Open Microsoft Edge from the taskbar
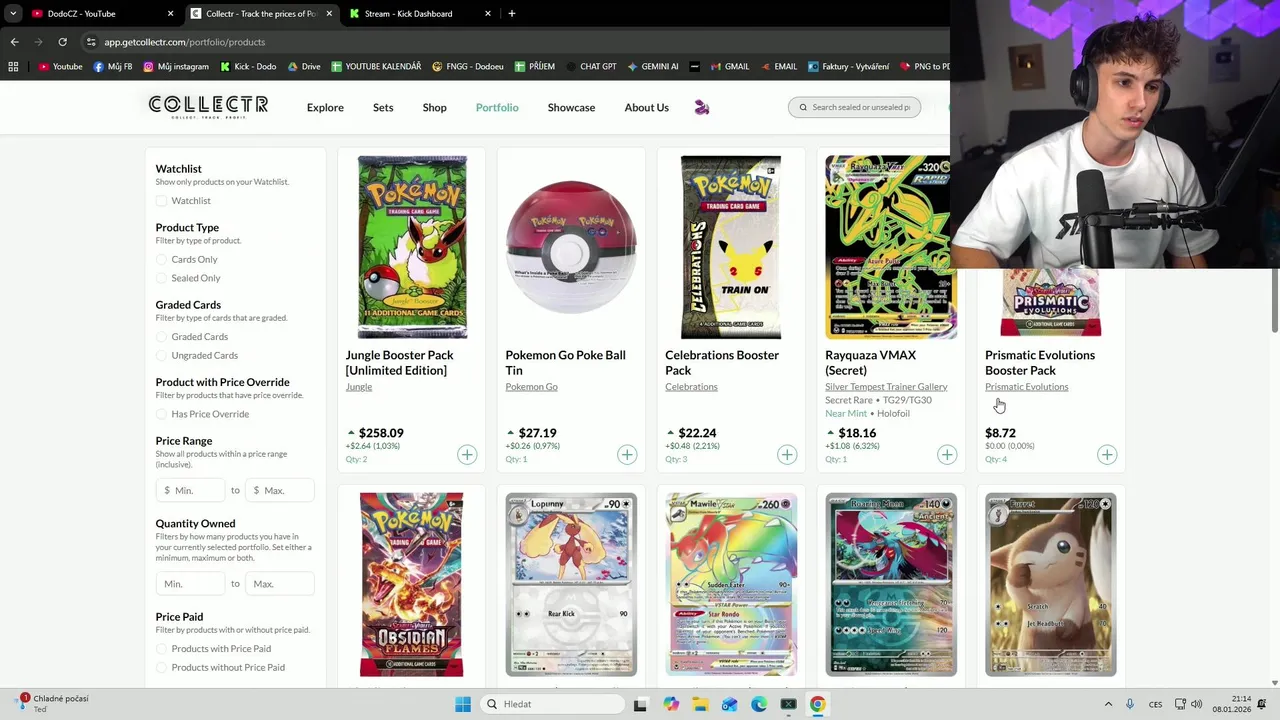Image resolution: width=1280 pixels, height=720 pixels. pos(759,704)
